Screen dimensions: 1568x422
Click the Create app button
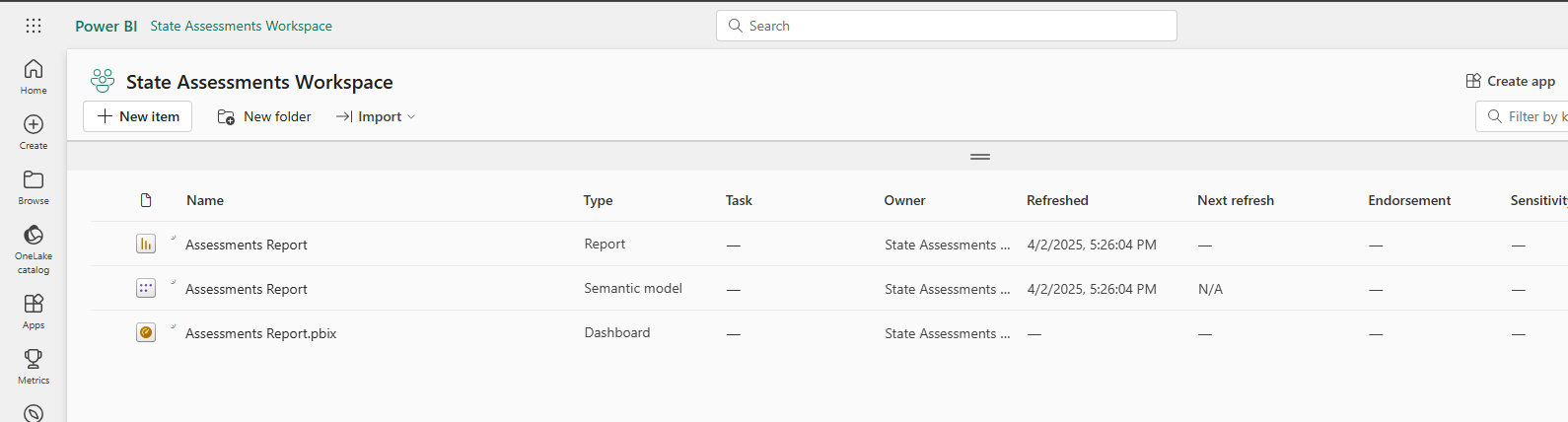coord(1511,81)
